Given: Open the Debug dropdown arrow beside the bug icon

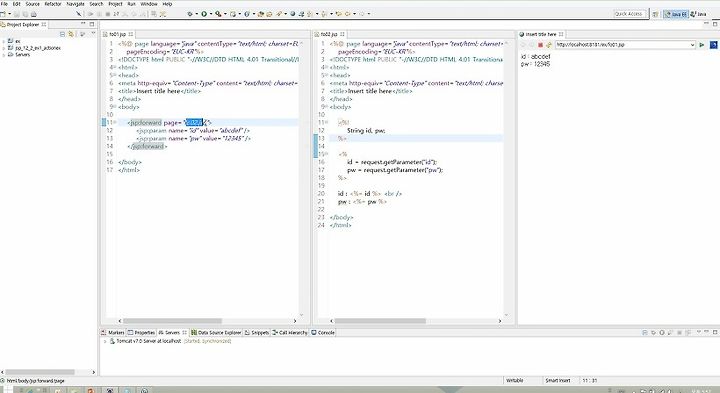Looking at the screenshot, I should click(x=197, y=14).
